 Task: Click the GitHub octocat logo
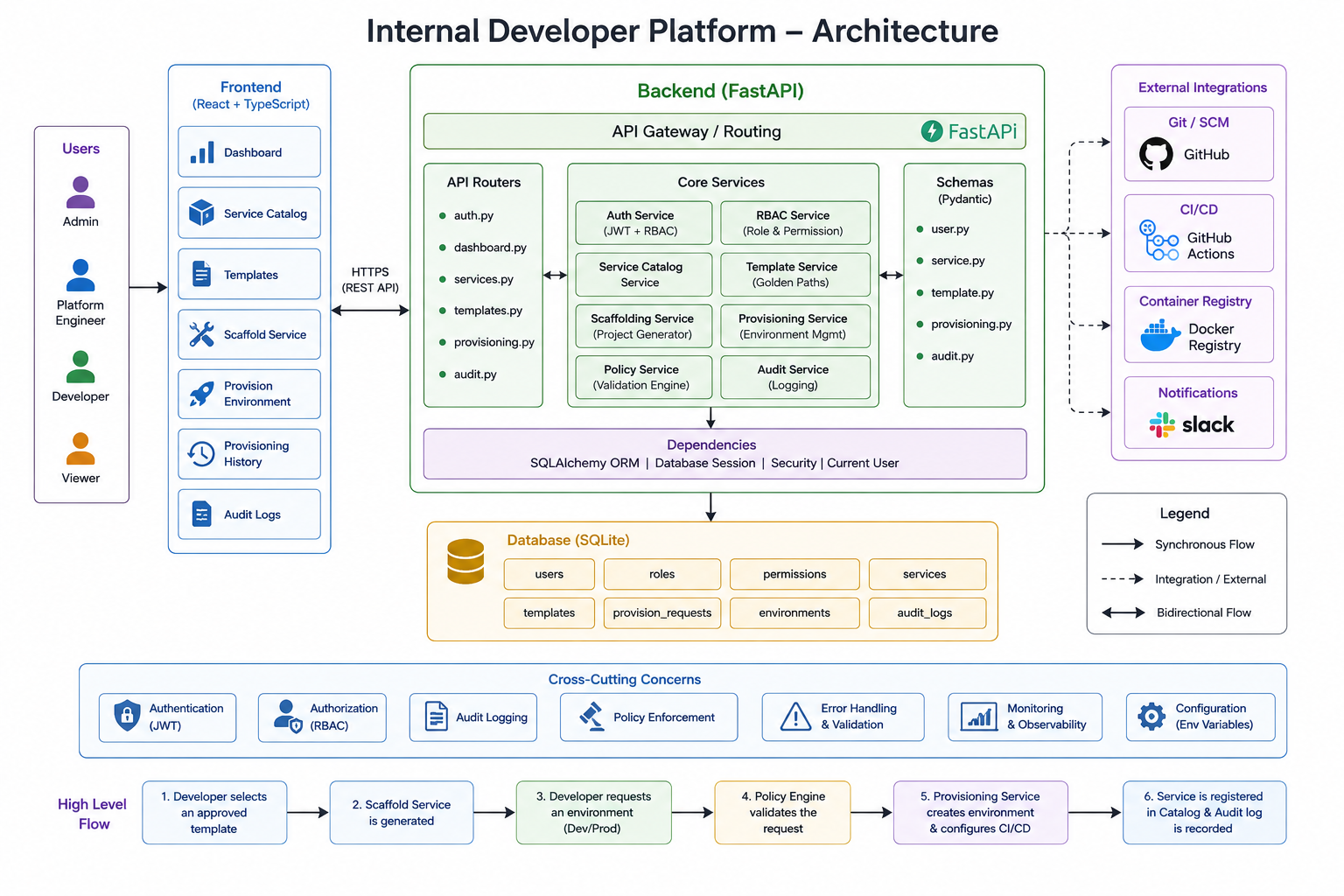pos(1156,154)
